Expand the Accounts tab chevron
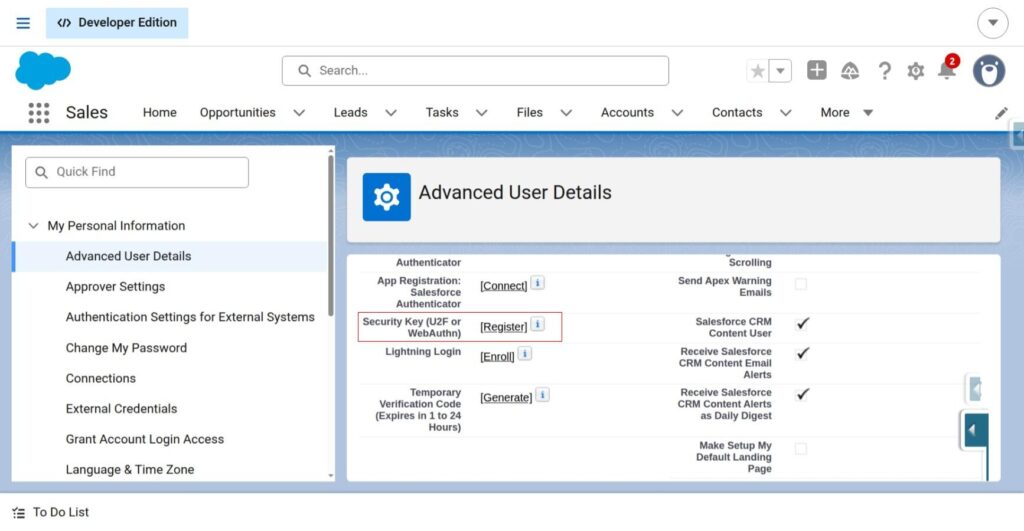Viewport: 1024px width, 531px height. point(677,112)
